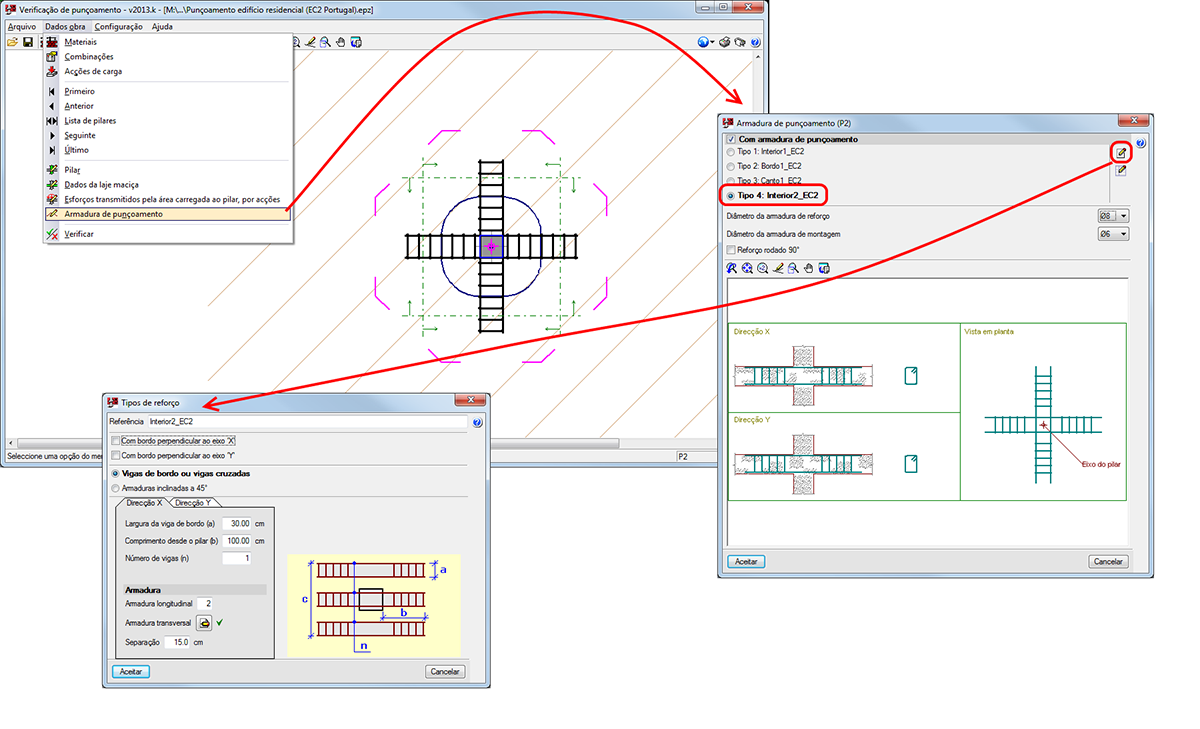
Task: Click the zoom window icon in main toolbar
Action: click(x=325, y=43)
